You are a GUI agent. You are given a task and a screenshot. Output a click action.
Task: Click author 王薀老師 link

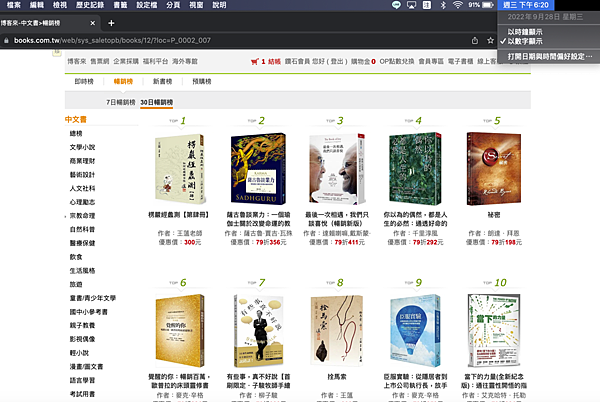[190, 233]
